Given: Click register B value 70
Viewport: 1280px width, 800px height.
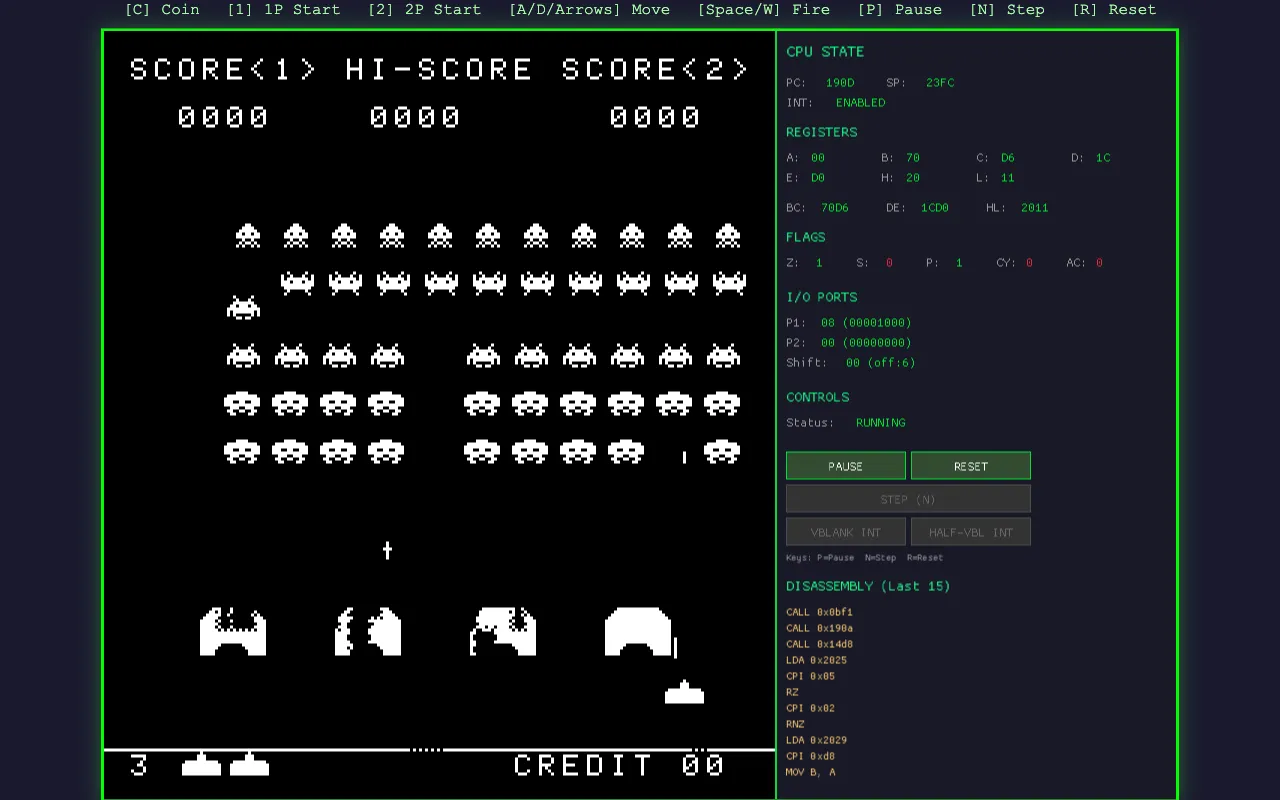Looking at the screenshot, I should coord(913,157).
